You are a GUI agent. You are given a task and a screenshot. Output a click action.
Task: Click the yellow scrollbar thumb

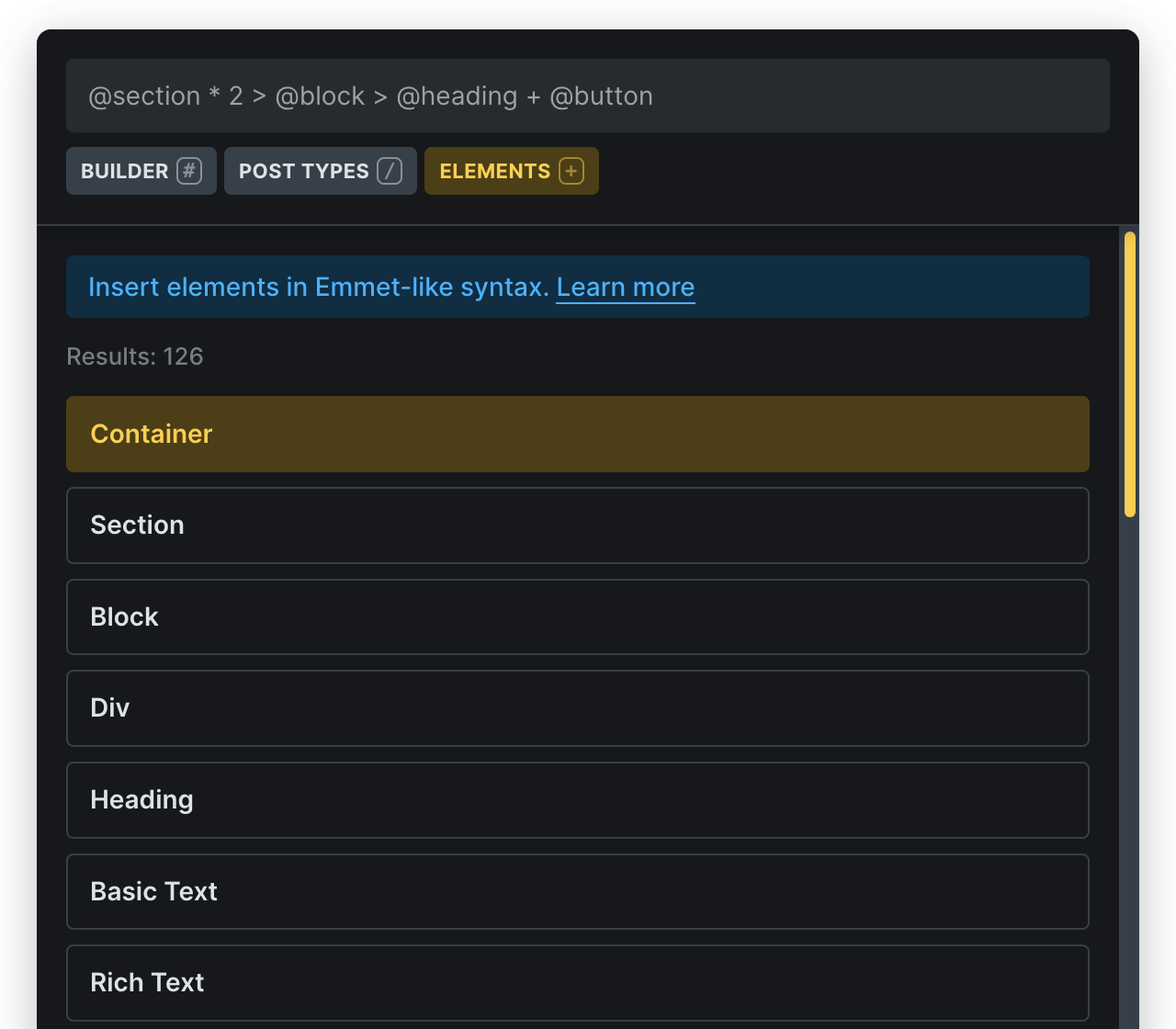click(1130, 374)
